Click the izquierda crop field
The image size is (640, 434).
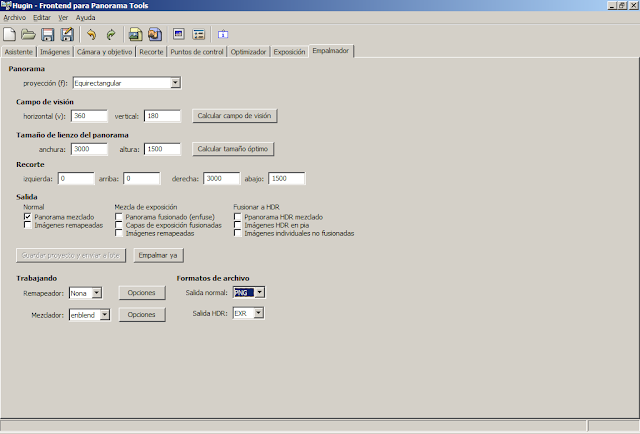76,178
